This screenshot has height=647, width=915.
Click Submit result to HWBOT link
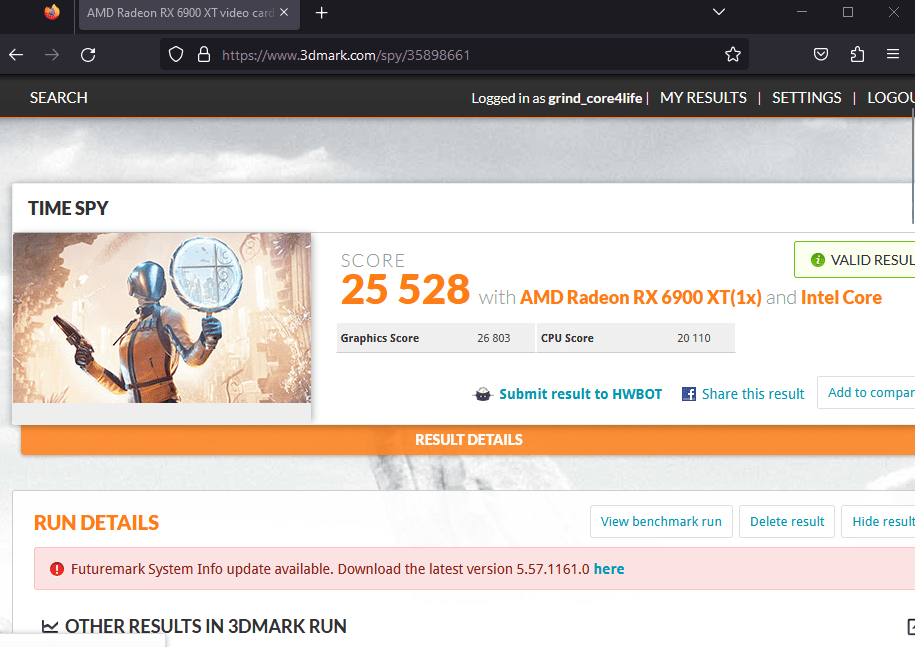[x=581, y=394]
